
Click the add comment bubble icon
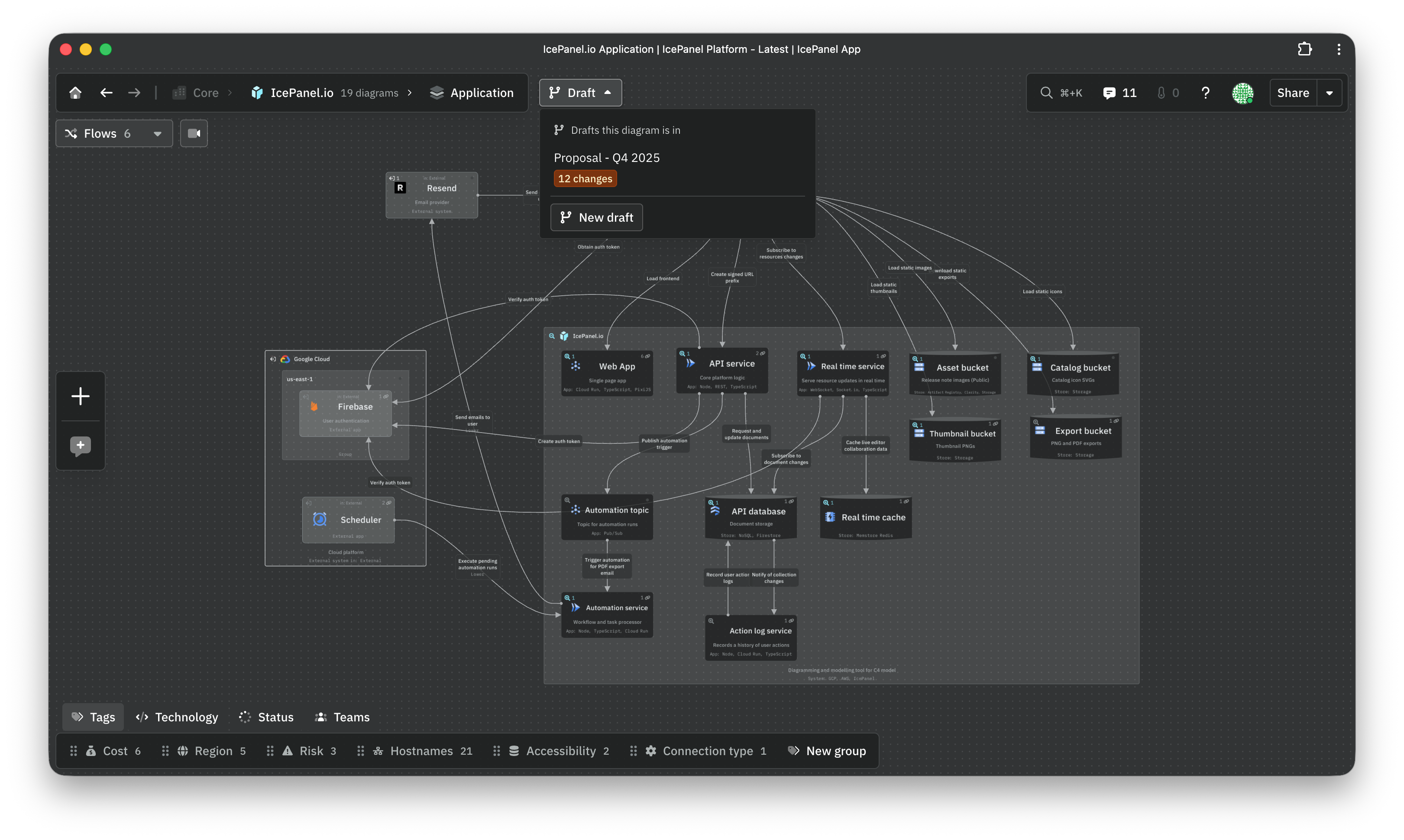click(x=81, y=446)
